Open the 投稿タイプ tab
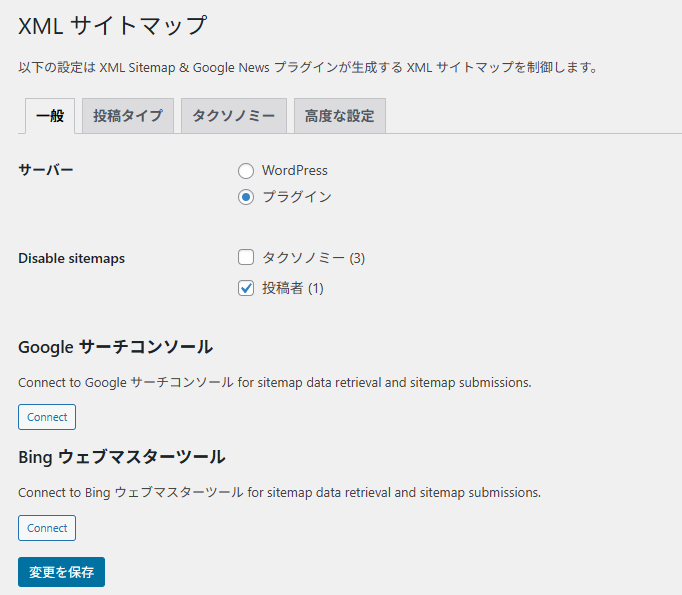The width and height of the screenshot is (682, 595). pos(127,116)
